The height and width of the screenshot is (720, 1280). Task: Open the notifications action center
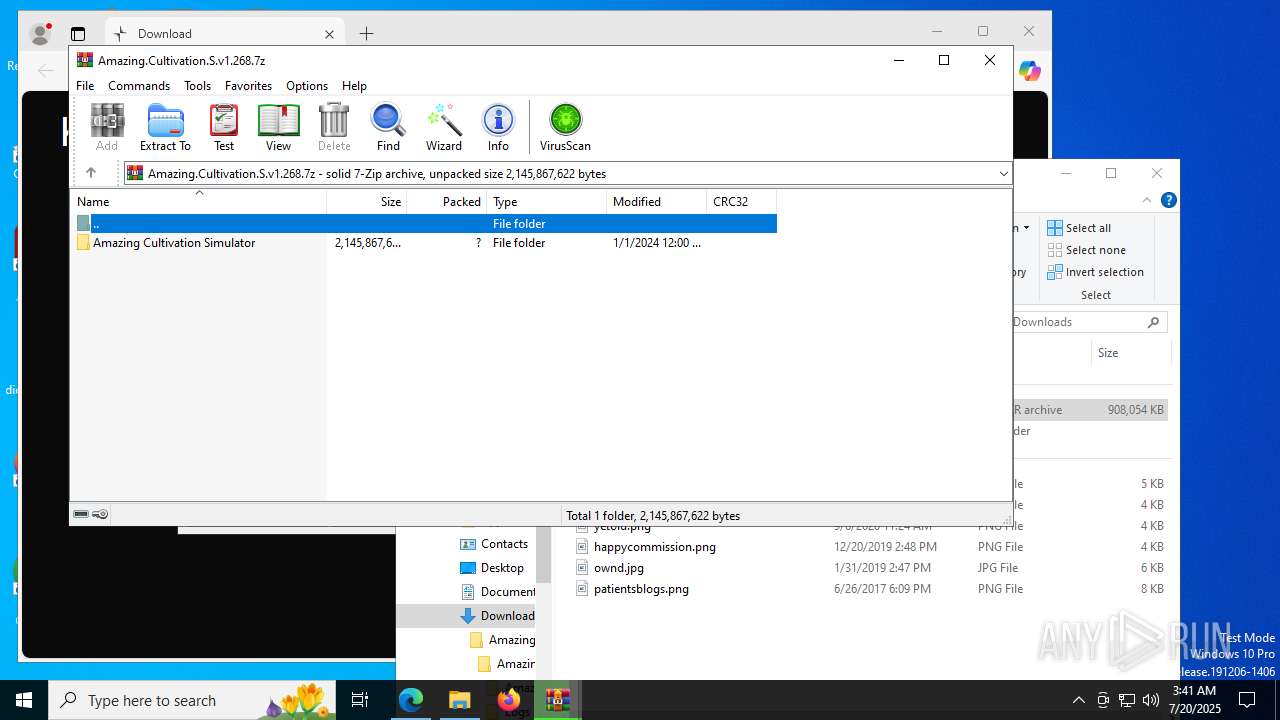[1247, 700]
